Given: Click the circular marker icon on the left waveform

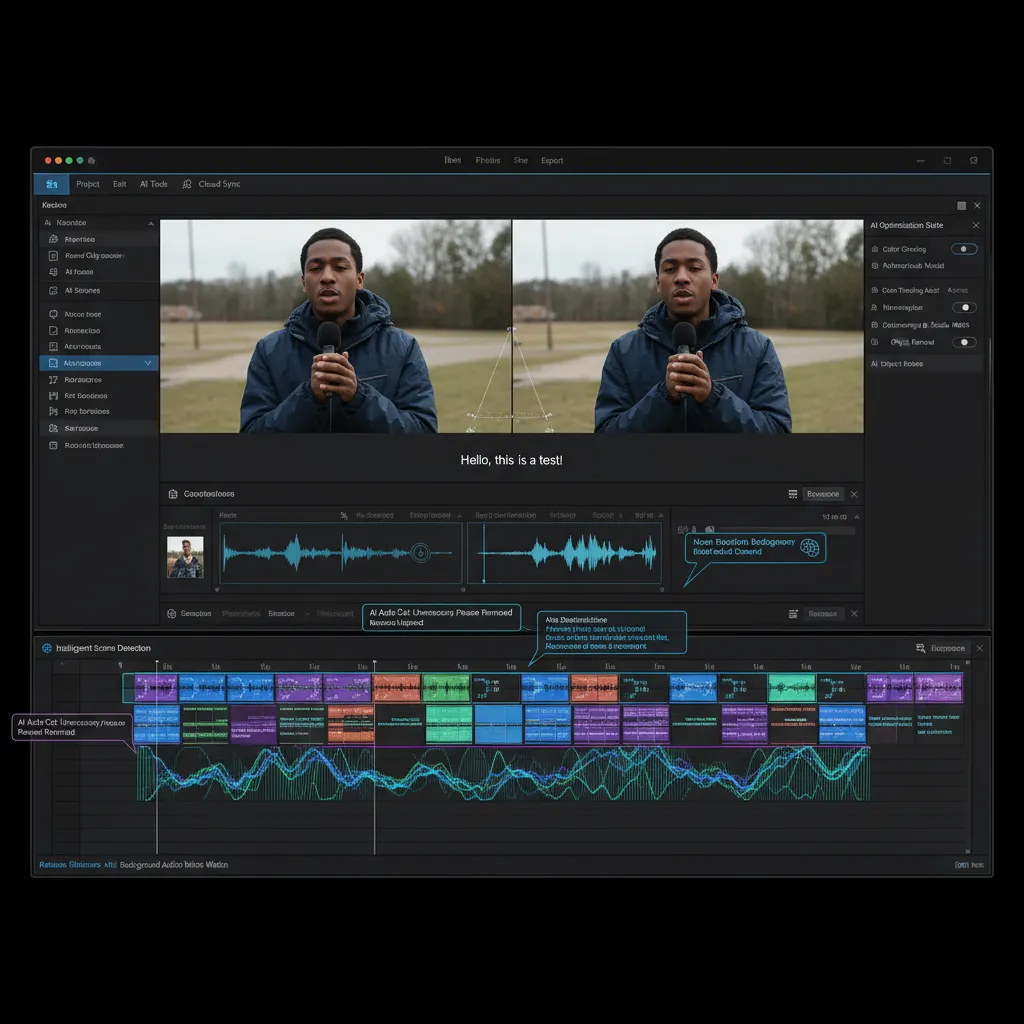Looking at the screenshot, I should click(x=421, y=552).
